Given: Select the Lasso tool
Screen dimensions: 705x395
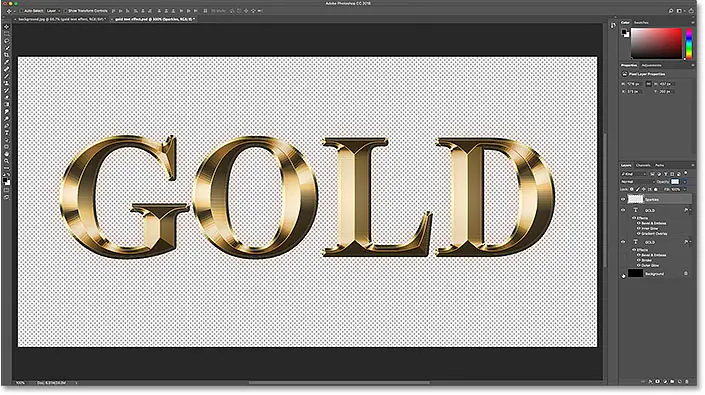Looking at the screenshot, I should 6,41.
